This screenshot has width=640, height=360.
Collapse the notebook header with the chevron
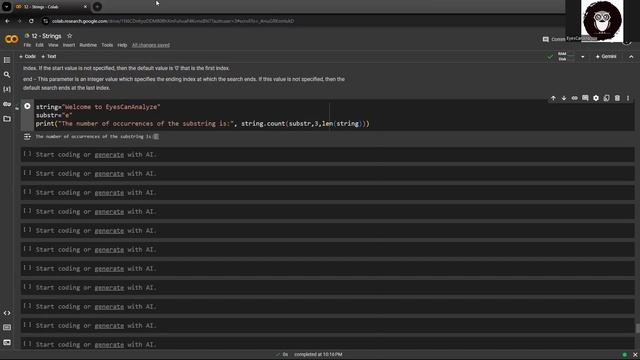point(631,57)
